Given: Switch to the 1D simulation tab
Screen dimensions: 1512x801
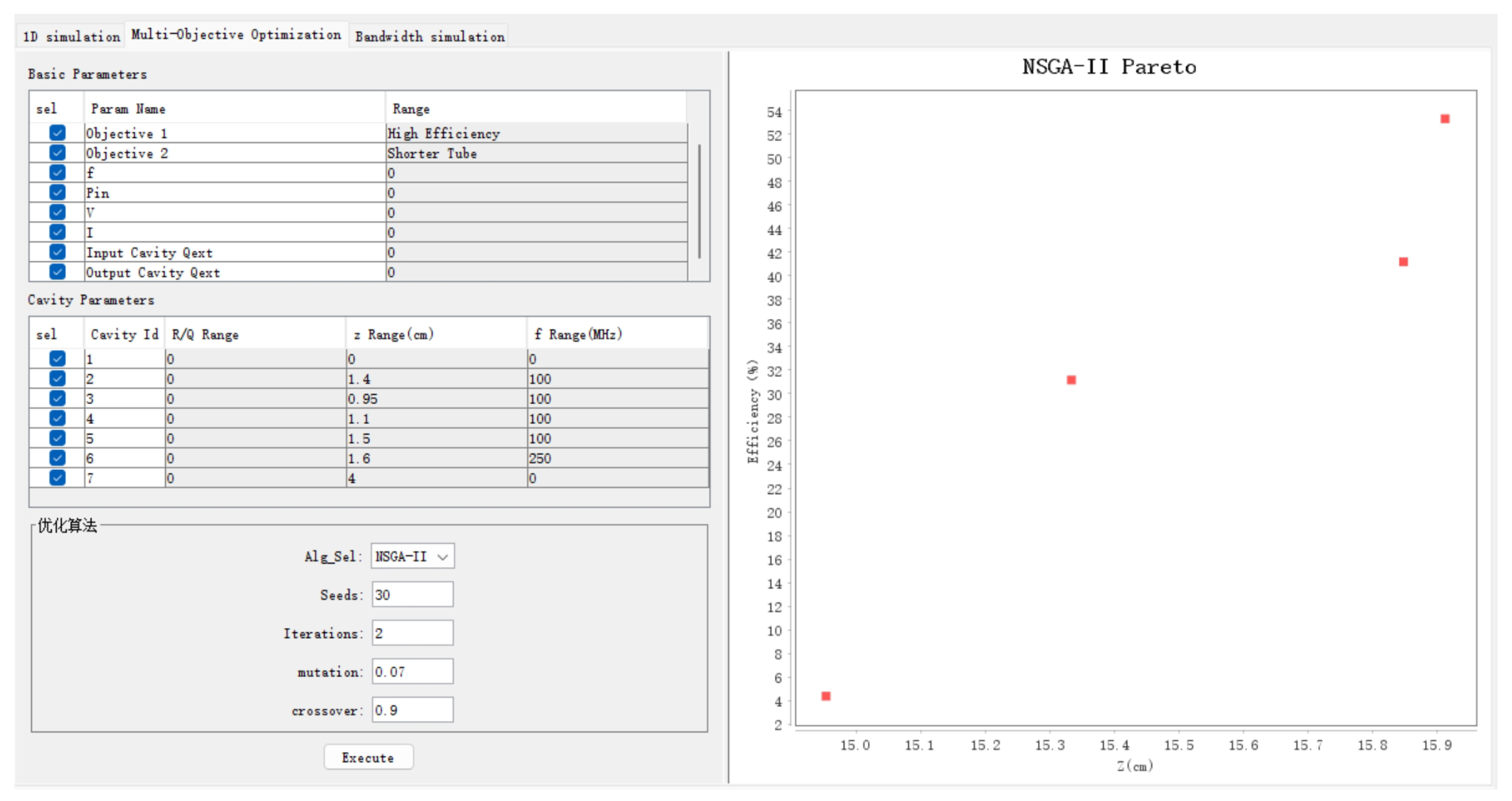Looking at the screenshot, I should pyautogui.click(x=71, y=36).
